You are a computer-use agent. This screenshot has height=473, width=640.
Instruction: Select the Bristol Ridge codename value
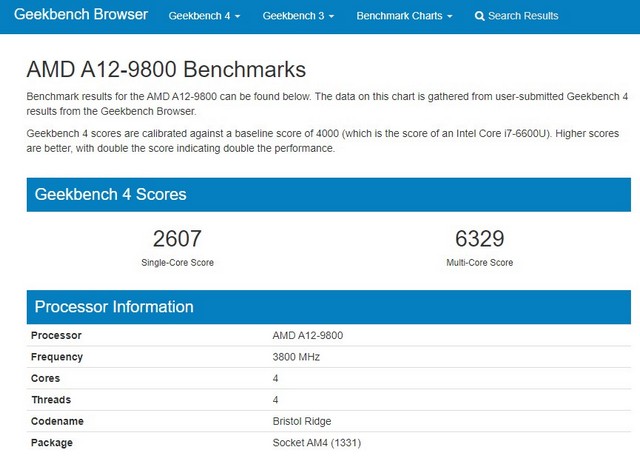coord(302,421)
